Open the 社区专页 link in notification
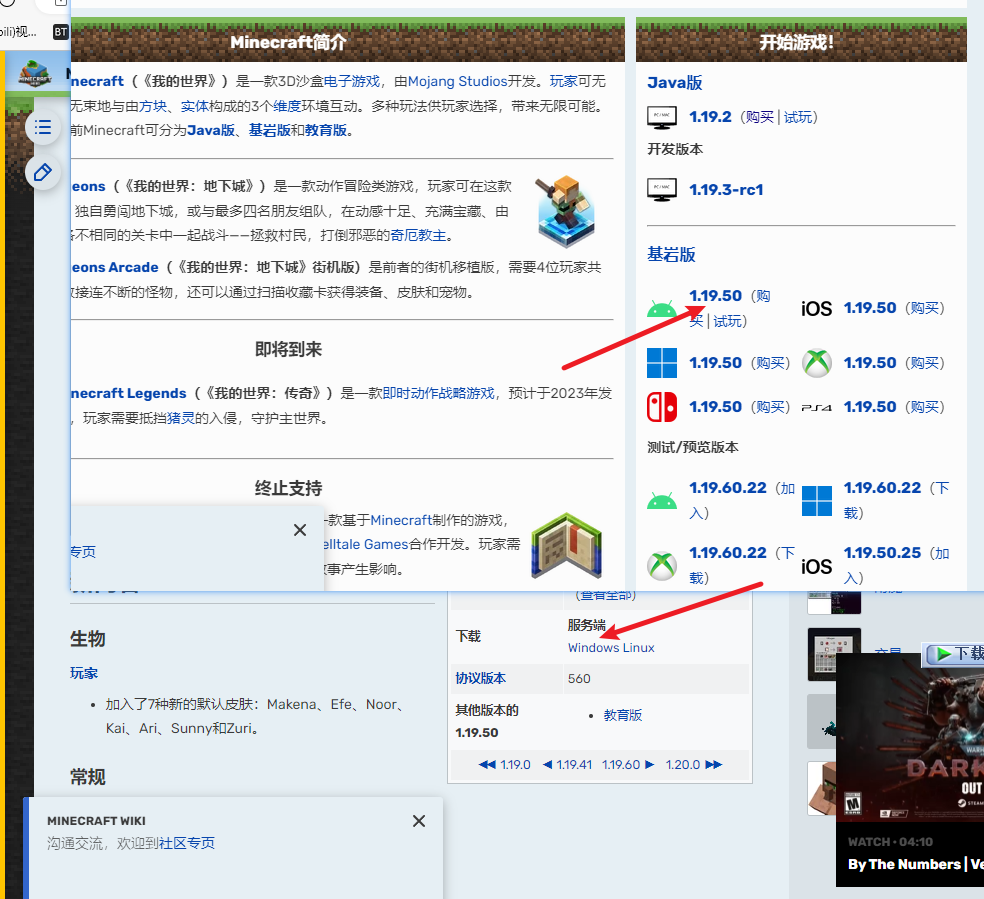 (186, 843)
